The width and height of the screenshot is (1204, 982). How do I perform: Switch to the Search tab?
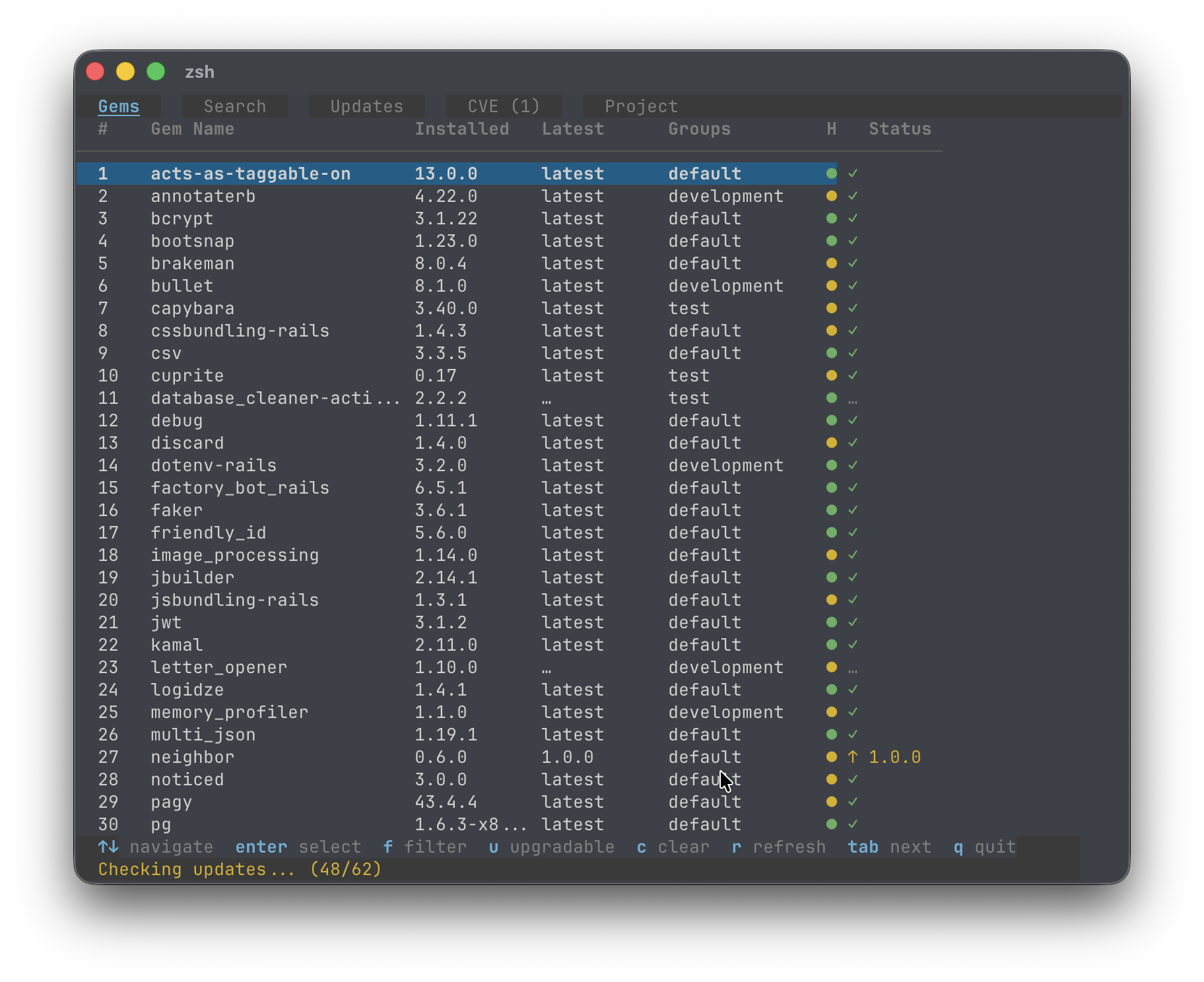click(x=234, y=106)
